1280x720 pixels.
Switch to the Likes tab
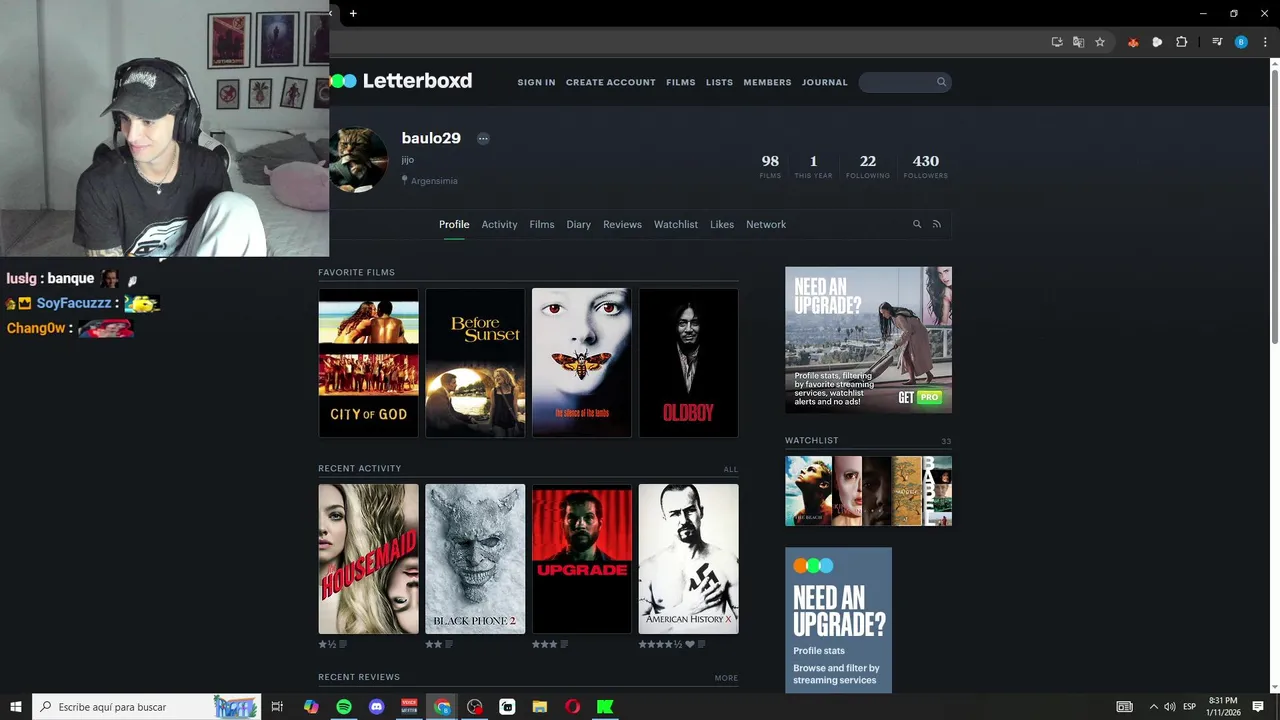[x=722, y=224]
